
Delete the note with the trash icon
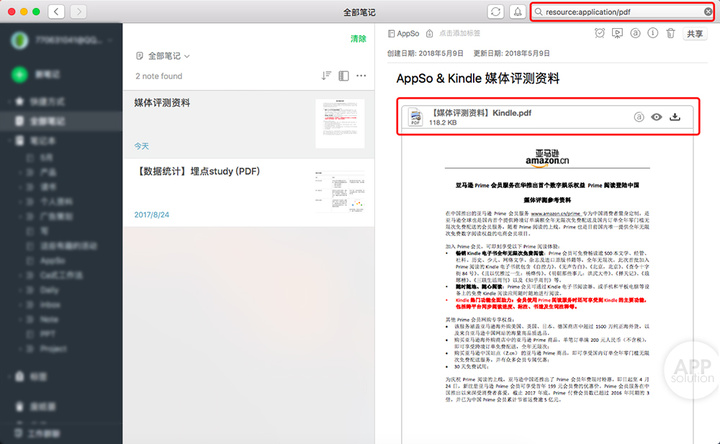coord(670,33)
